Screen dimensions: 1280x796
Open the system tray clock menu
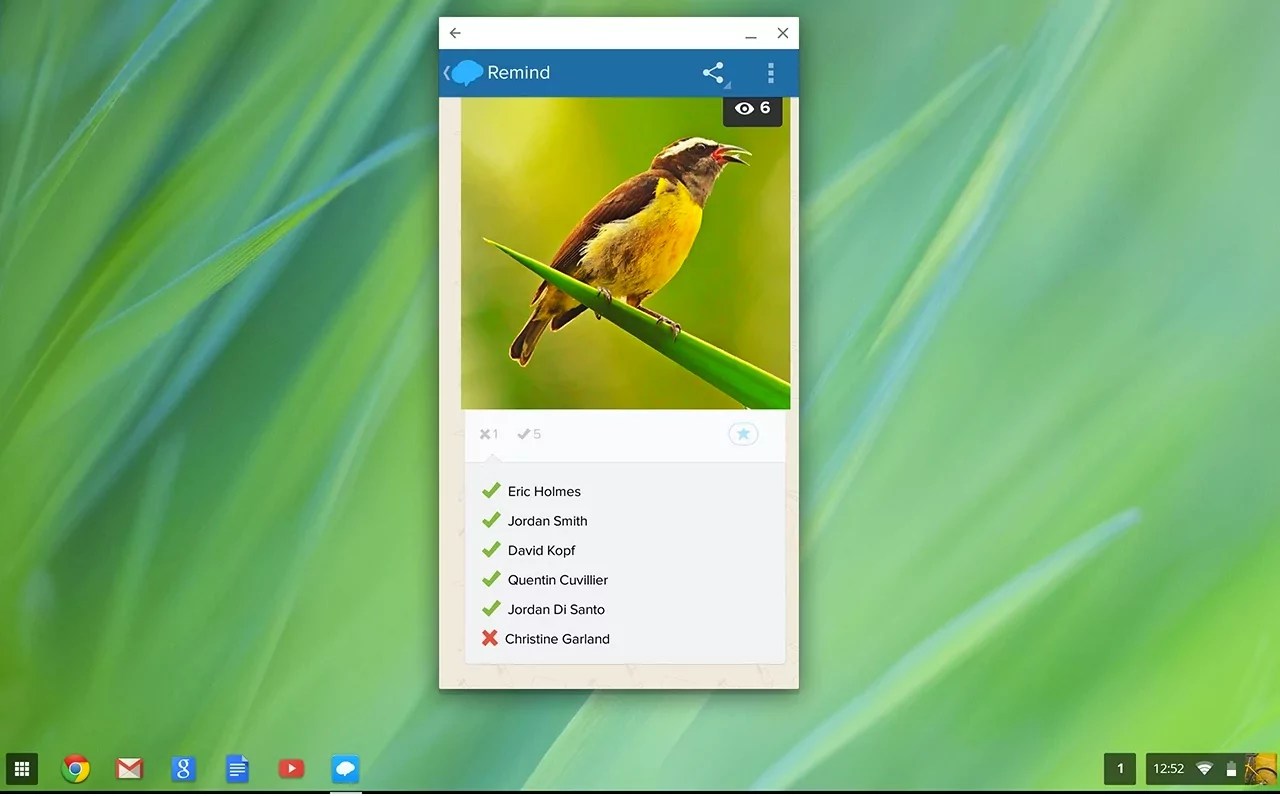tap(1168, 768)
